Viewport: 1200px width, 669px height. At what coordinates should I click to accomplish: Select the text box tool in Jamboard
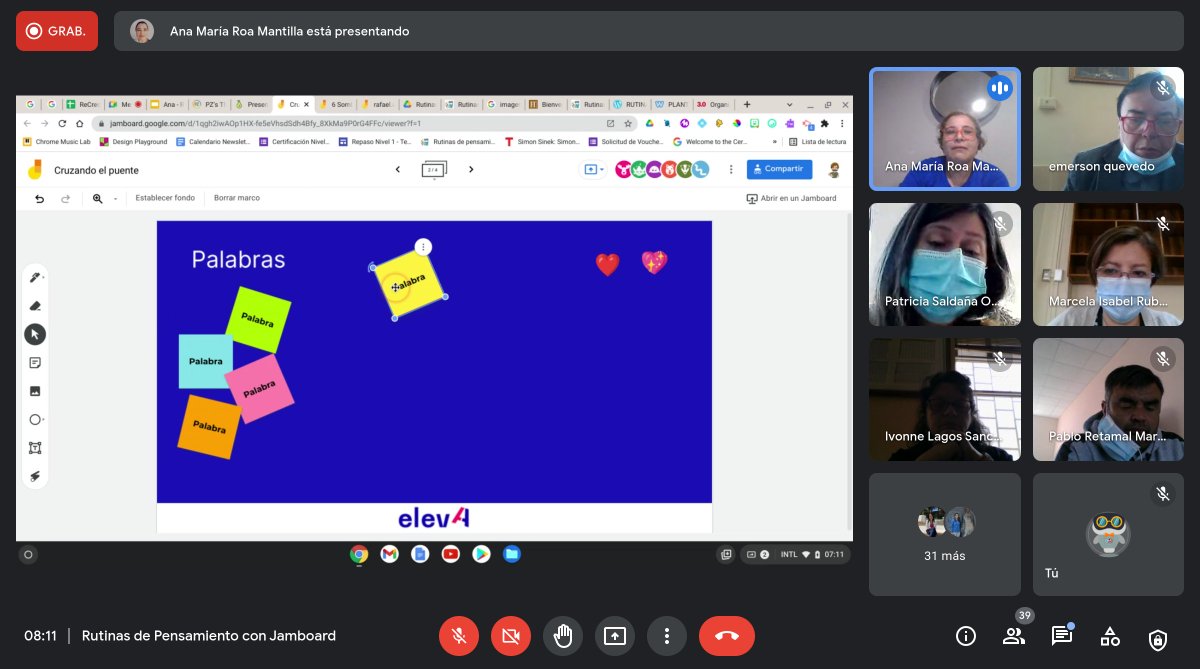coord(35,448)
